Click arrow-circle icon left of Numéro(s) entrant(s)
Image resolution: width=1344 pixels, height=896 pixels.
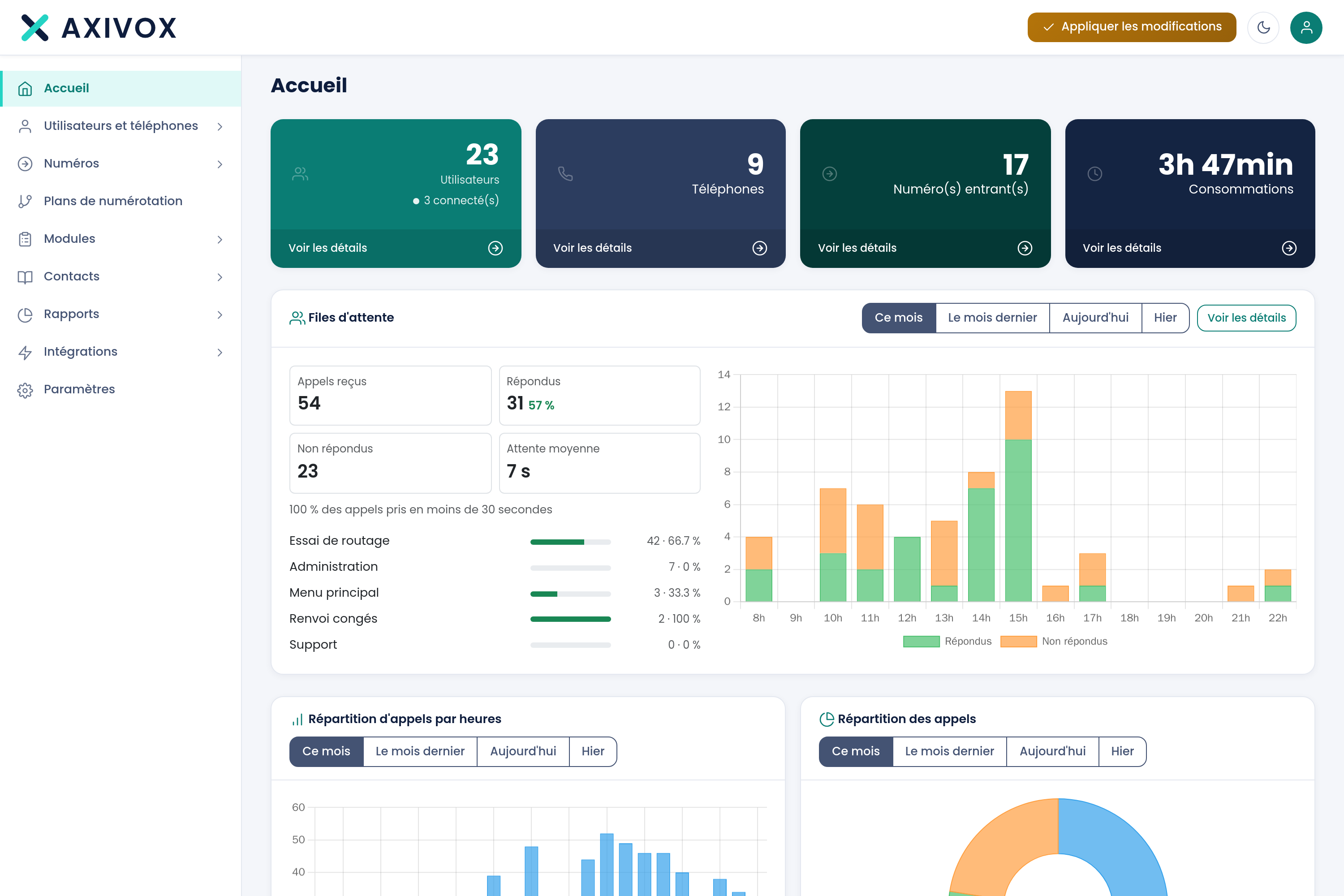tap(830, 174)
